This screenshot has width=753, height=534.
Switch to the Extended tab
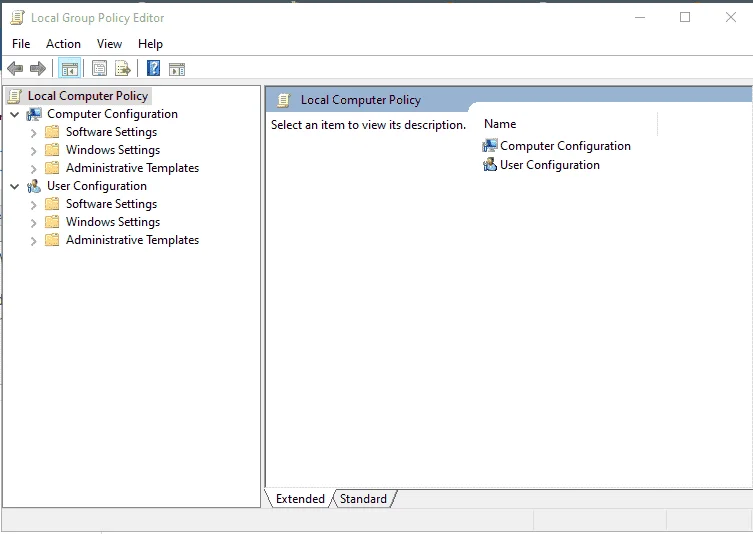point(300,499)
